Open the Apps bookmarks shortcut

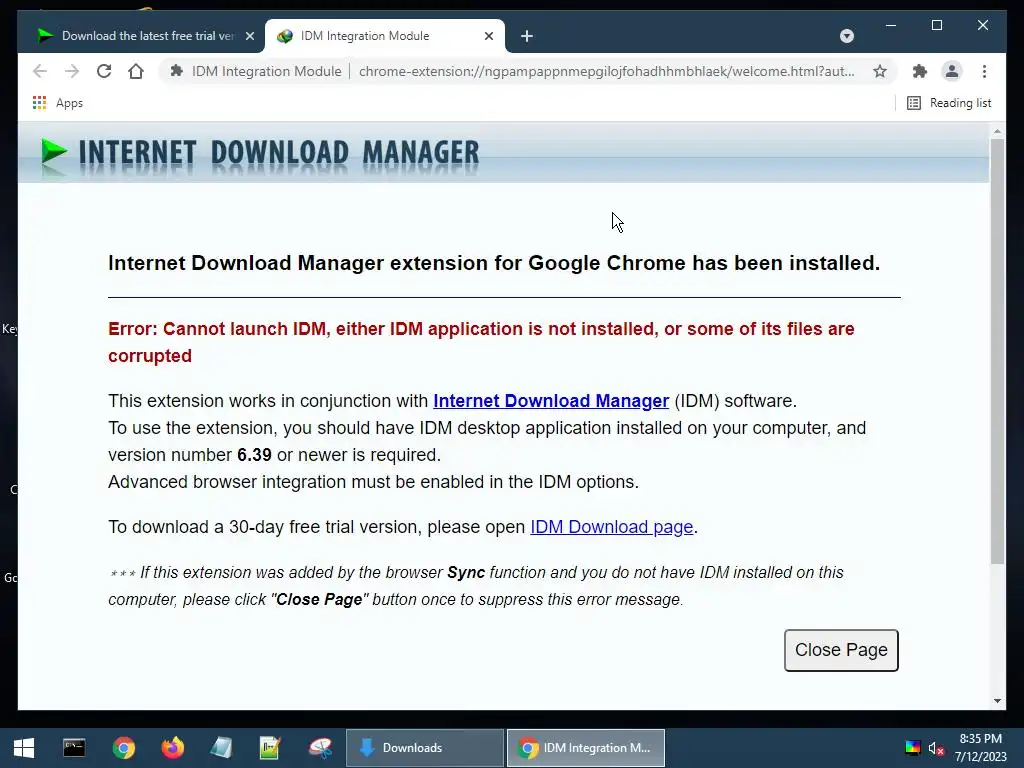click(x=57, y=103)
